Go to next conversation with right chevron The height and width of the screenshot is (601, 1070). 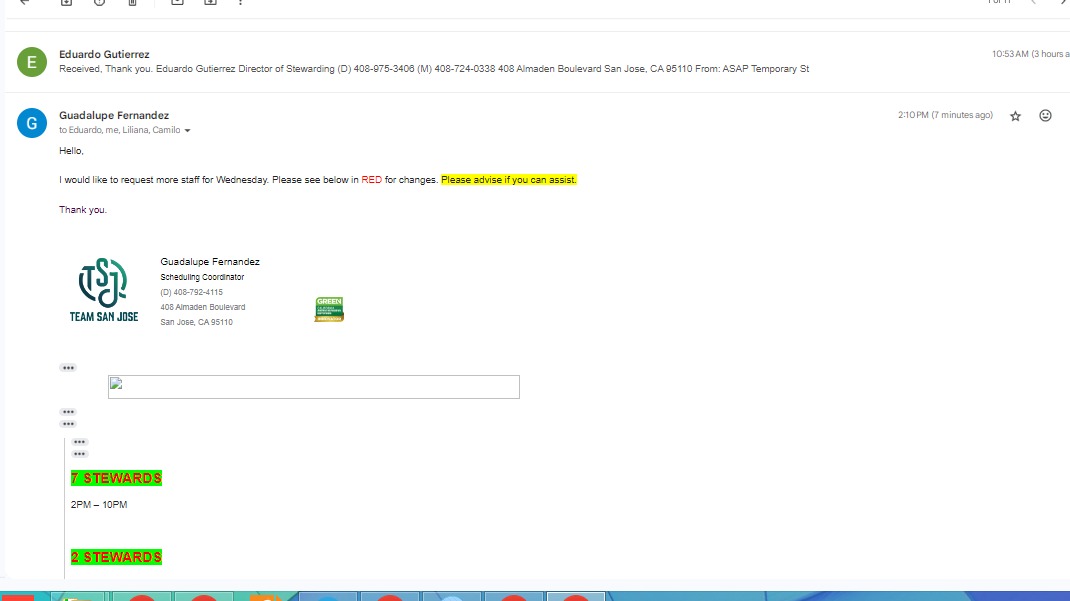click(x=1063, y=3)
